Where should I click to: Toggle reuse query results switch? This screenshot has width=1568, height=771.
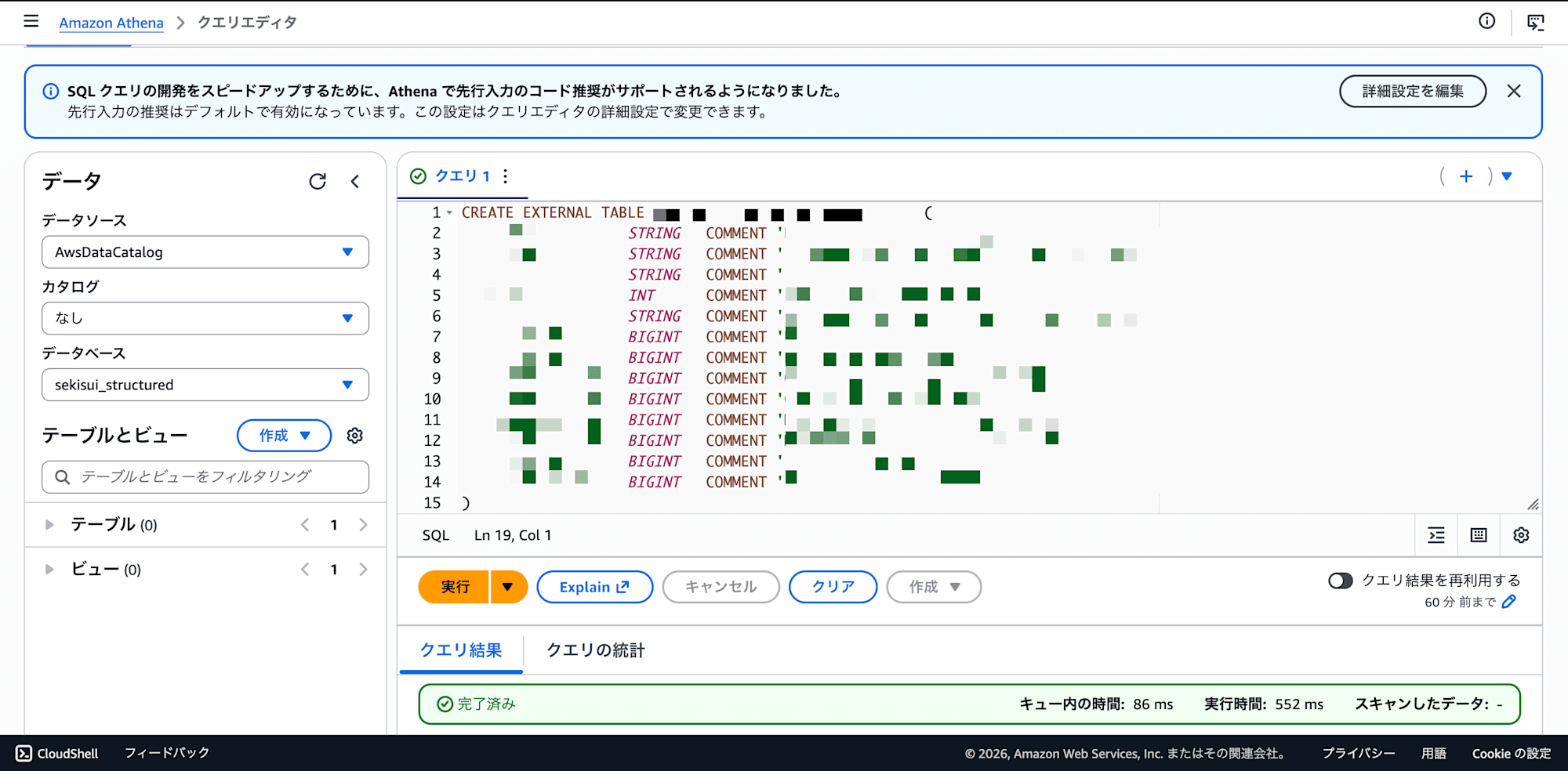point(1340,581)
